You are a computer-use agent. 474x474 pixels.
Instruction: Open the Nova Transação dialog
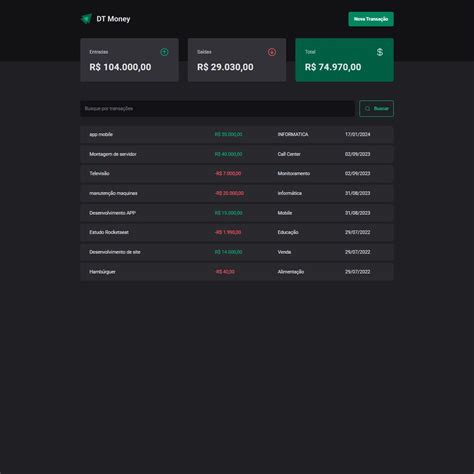[371, 19]
